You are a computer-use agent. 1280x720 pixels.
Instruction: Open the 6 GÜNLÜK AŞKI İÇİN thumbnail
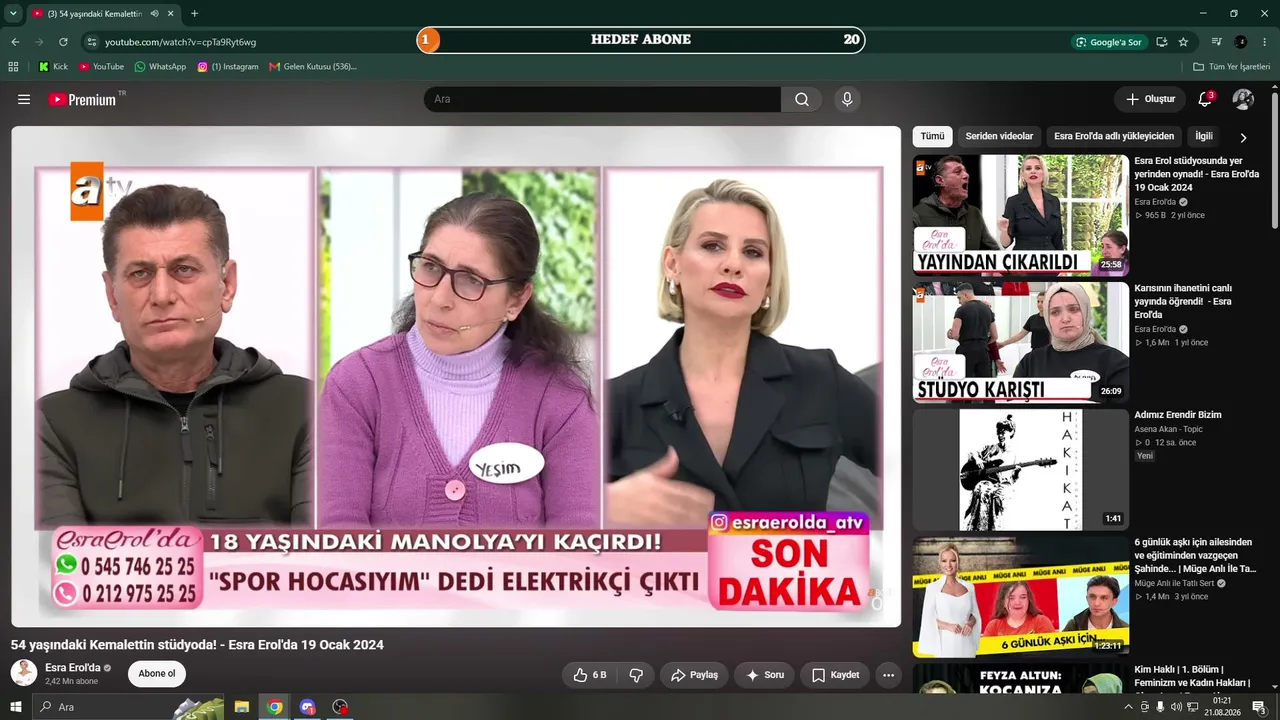point(1021,597)
